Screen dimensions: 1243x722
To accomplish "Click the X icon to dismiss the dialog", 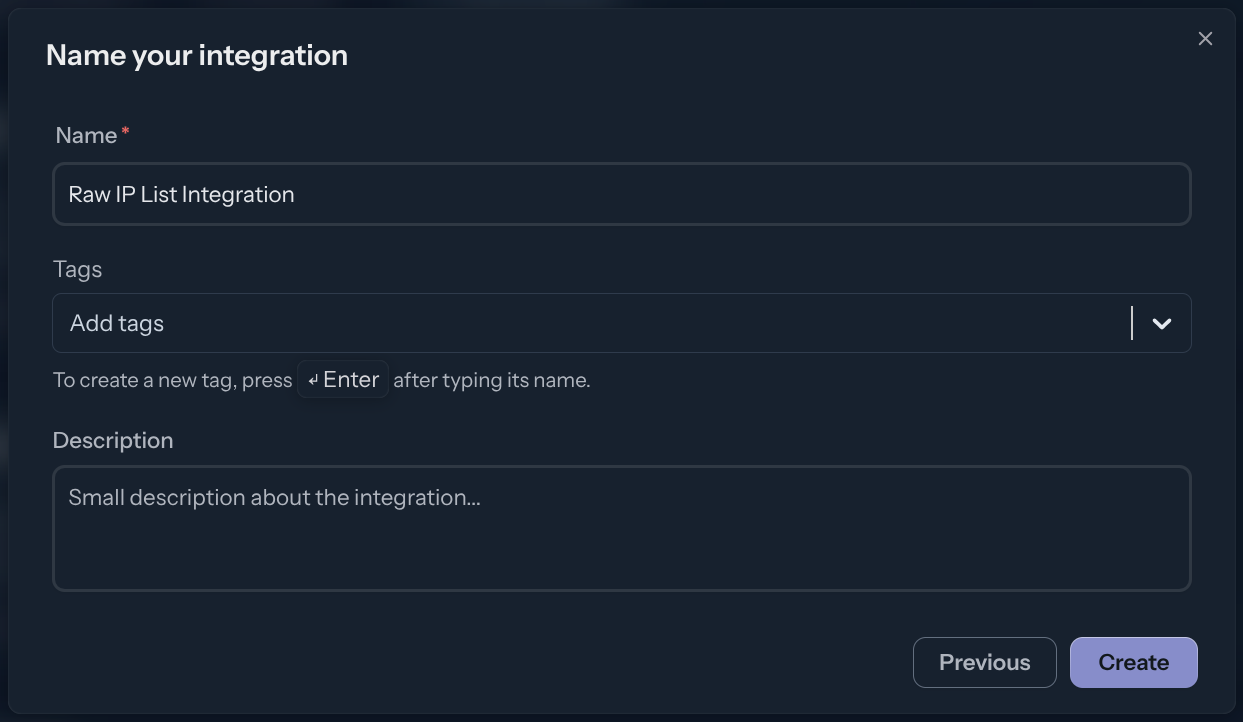I will tap(1205, 38).
